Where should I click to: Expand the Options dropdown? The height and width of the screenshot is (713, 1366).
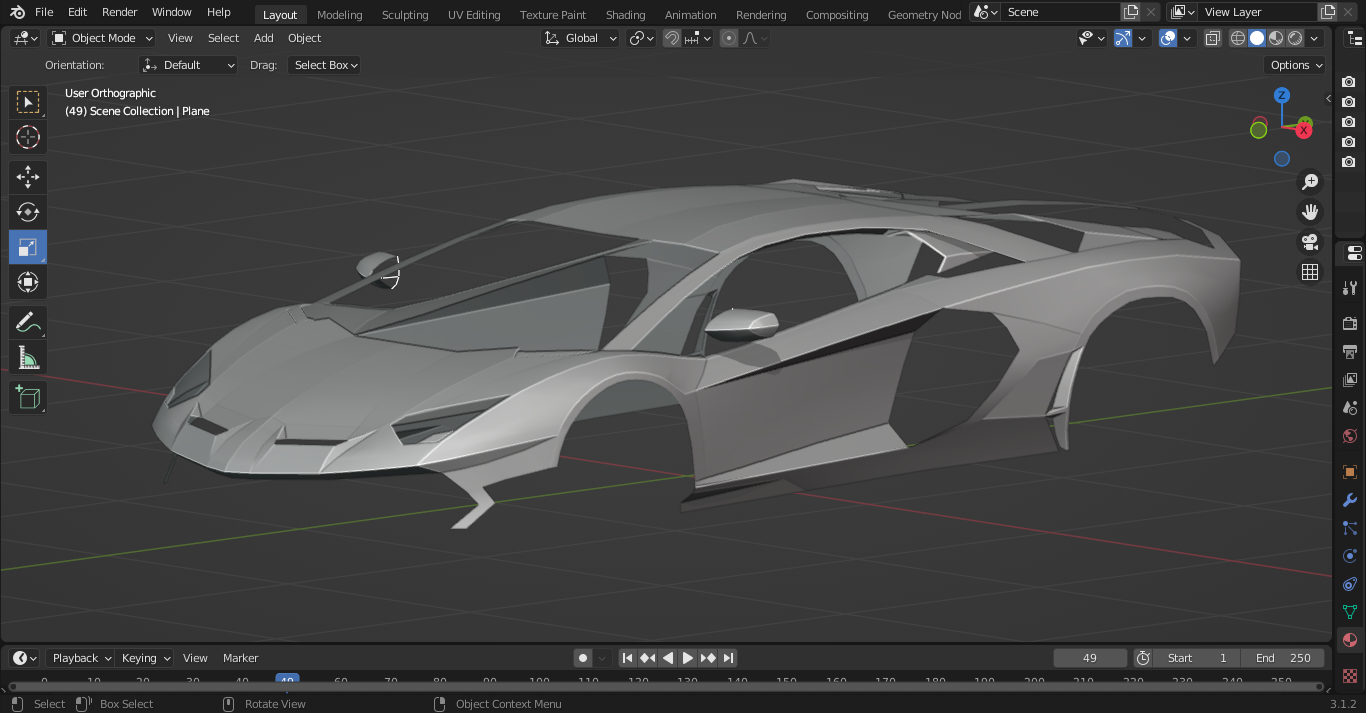[x=1296, y=65]
